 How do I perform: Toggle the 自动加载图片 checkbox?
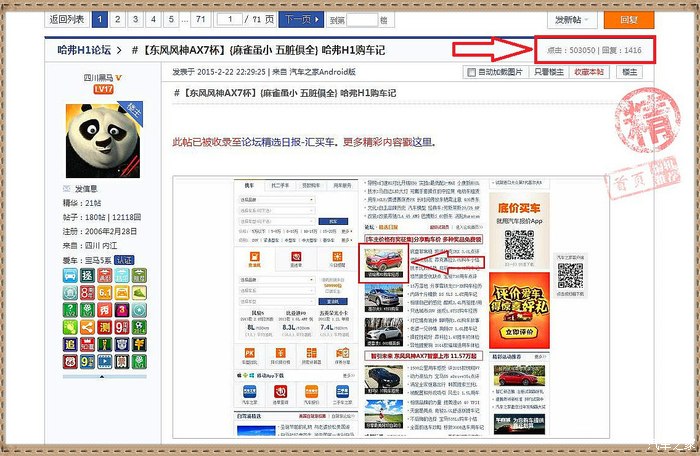(472, 72)
